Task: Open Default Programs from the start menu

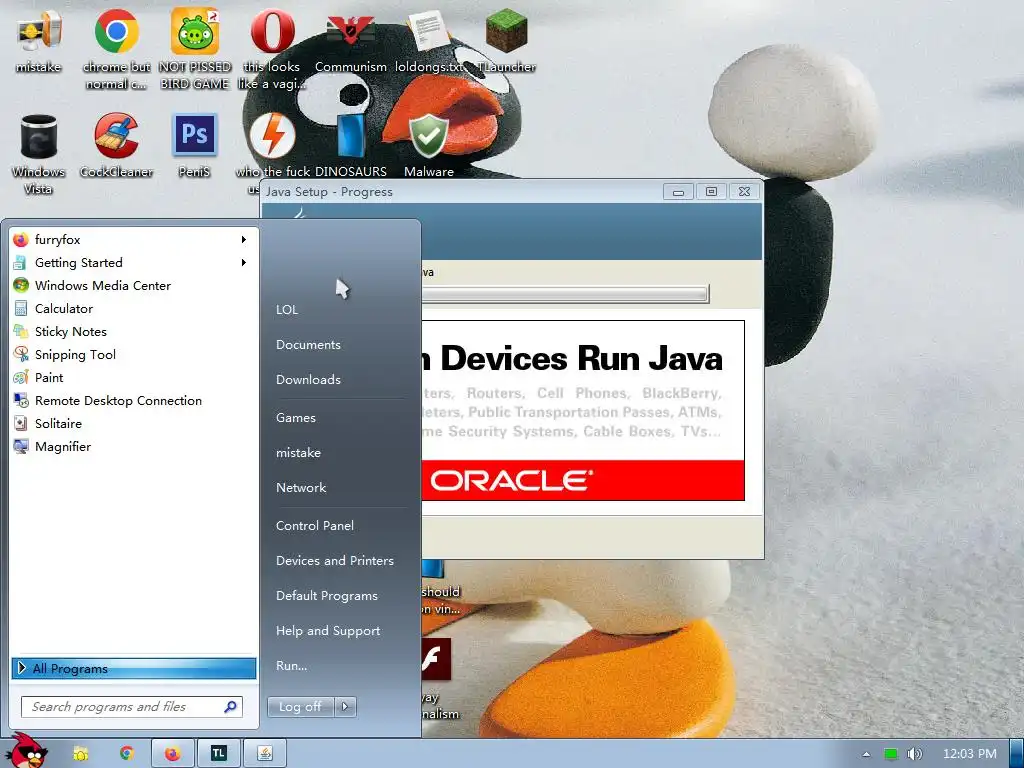Action: point(327,596)
